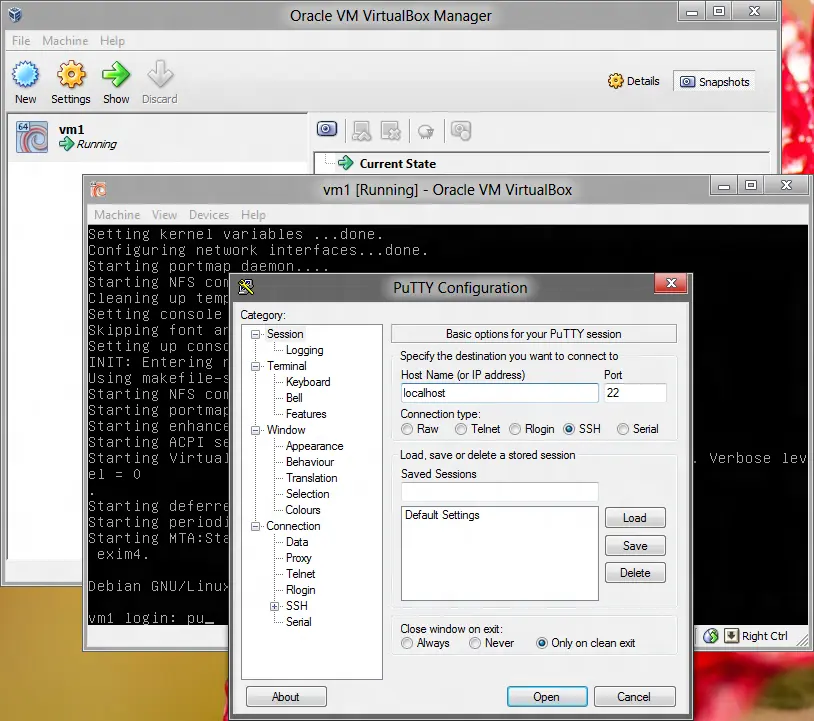
Task: Click the Discard toolbar icon
Action: click(160, 75)
